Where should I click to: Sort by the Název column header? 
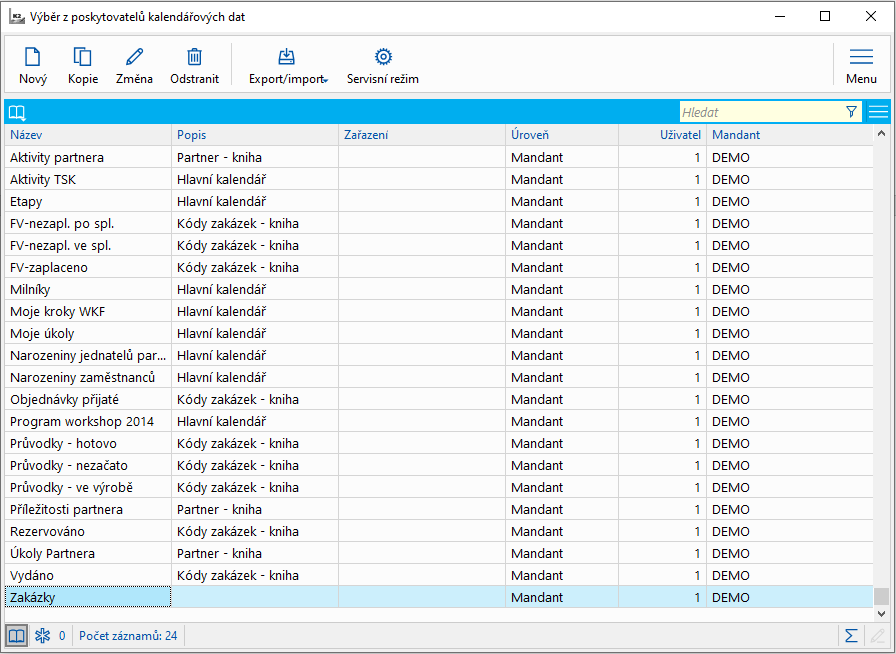point(87,135)
